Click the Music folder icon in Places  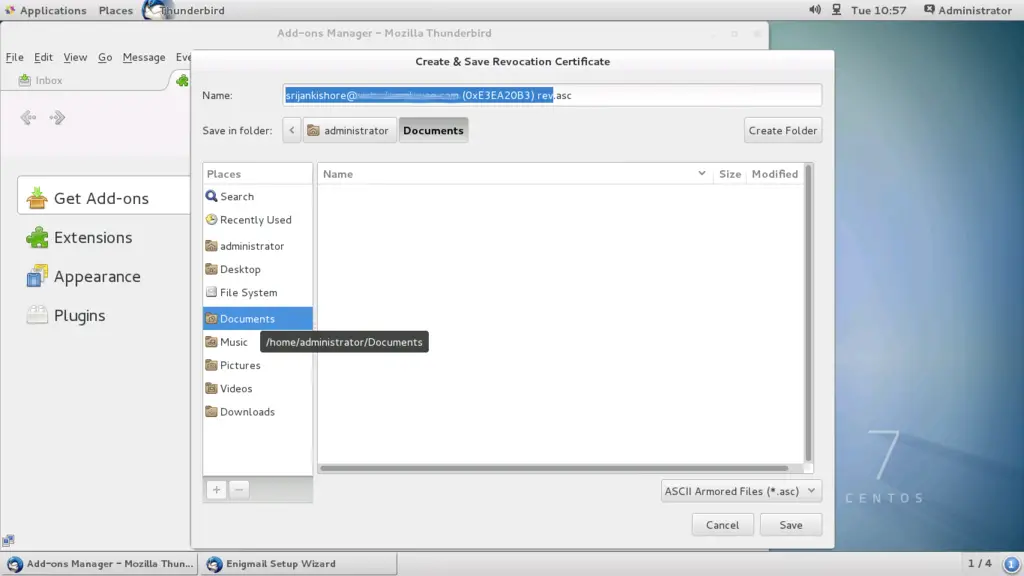[x=211, y=342]
